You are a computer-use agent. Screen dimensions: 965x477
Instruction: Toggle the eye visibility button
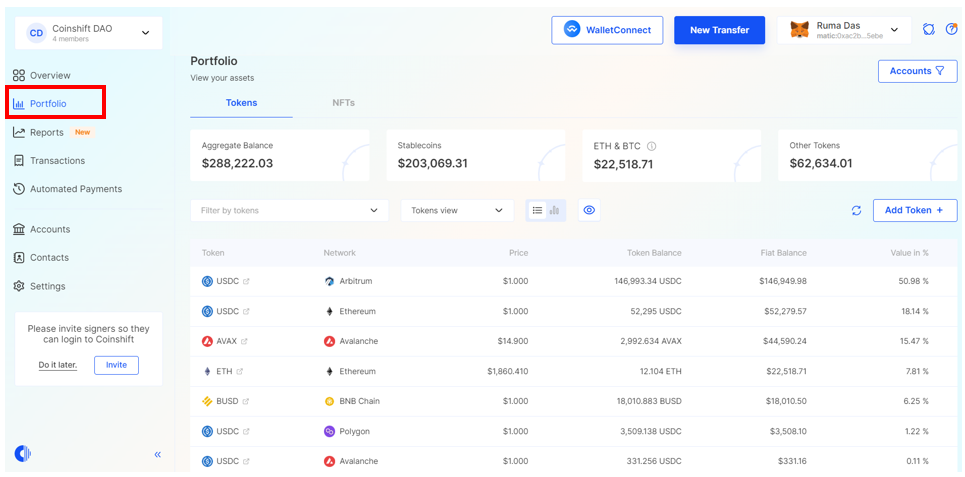tap(589, 210)
